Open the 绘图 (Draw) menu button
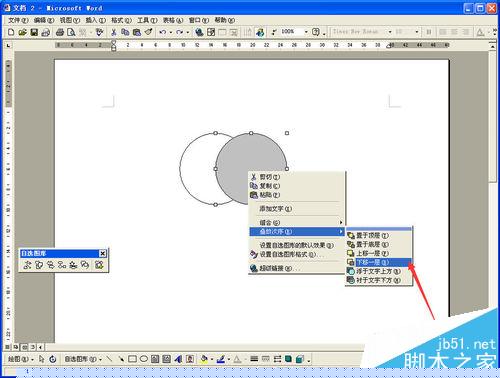Image resolution: width=500 pixels, height=378 pixels. click(21, 359)
